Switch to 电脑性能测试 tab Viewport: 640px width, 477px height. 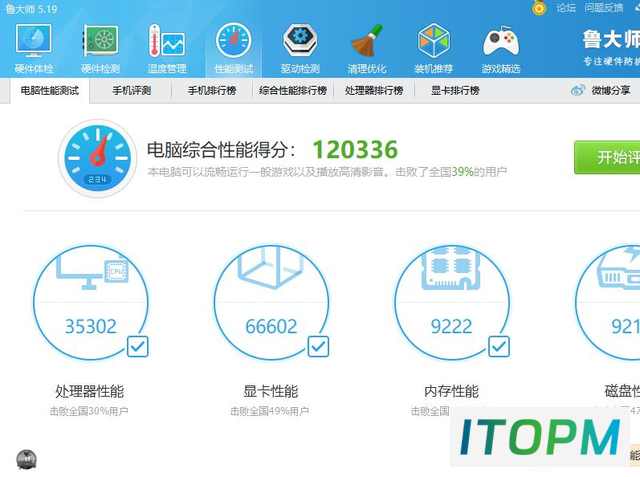(49, 91)
